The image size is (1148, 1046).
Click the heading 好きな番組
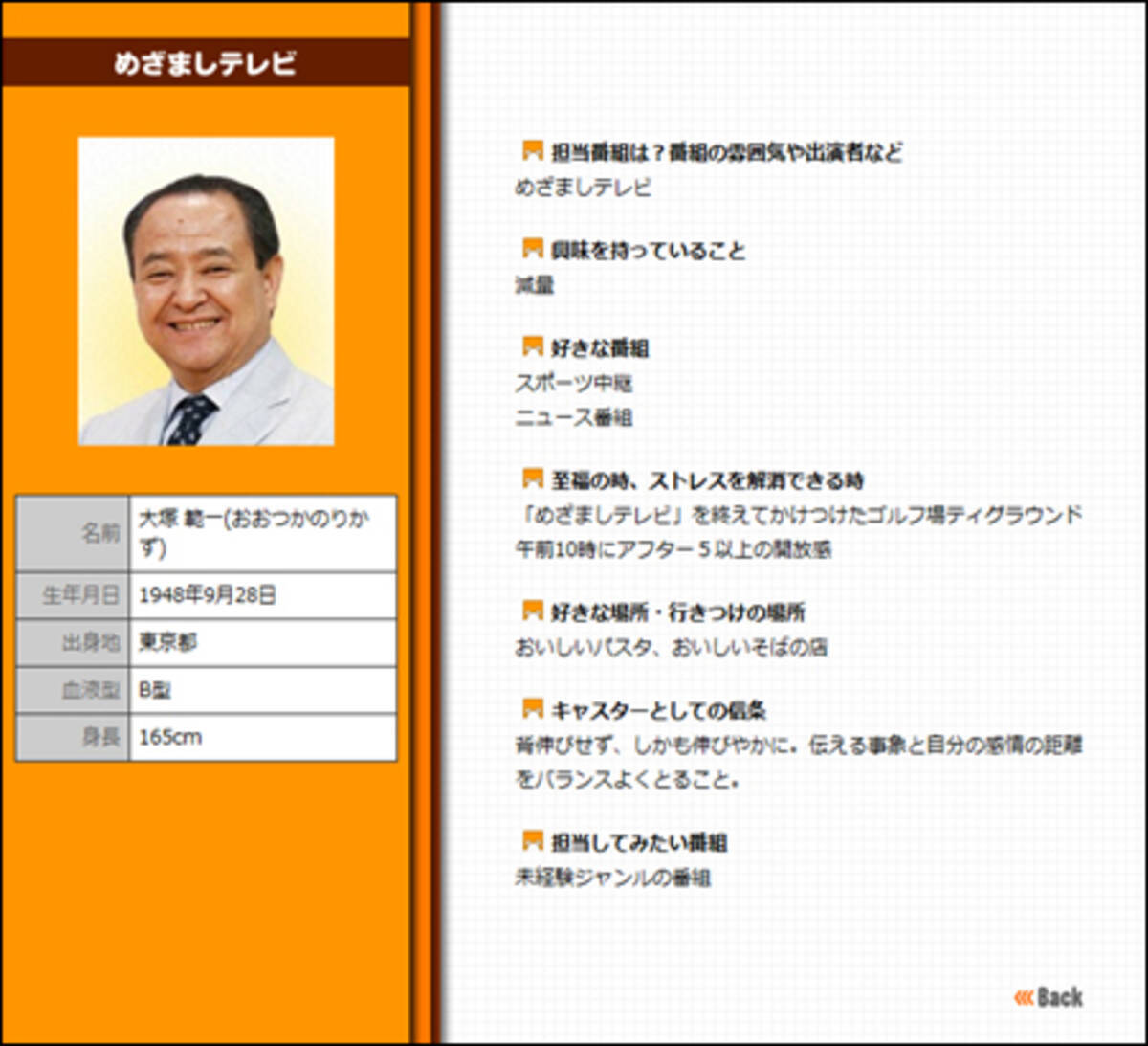pos(600,348)
